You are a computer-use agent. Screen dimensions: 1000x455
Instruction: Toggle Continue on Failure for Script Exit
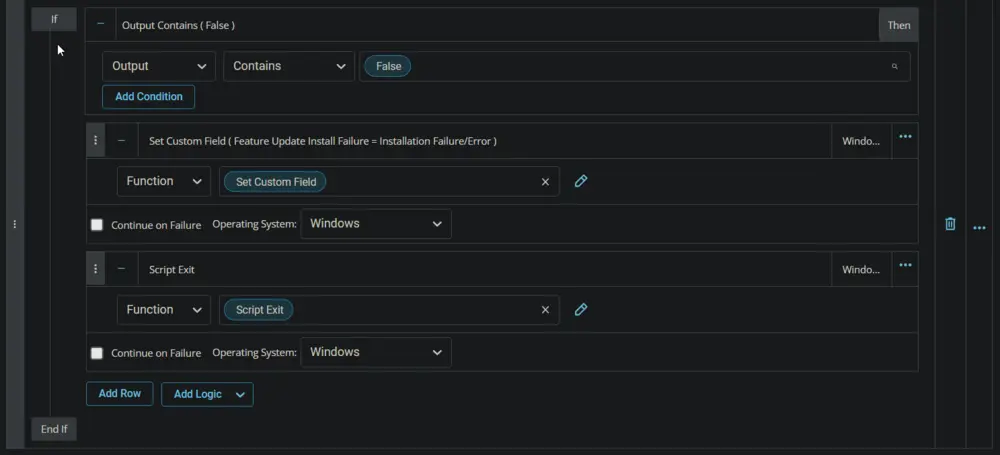(x=97, y=353)
